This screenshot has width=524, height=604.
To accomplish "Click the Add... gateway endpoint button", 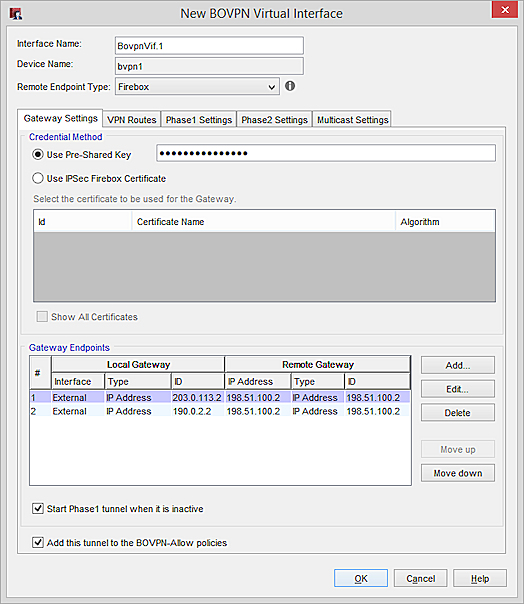I will point(458,365).
